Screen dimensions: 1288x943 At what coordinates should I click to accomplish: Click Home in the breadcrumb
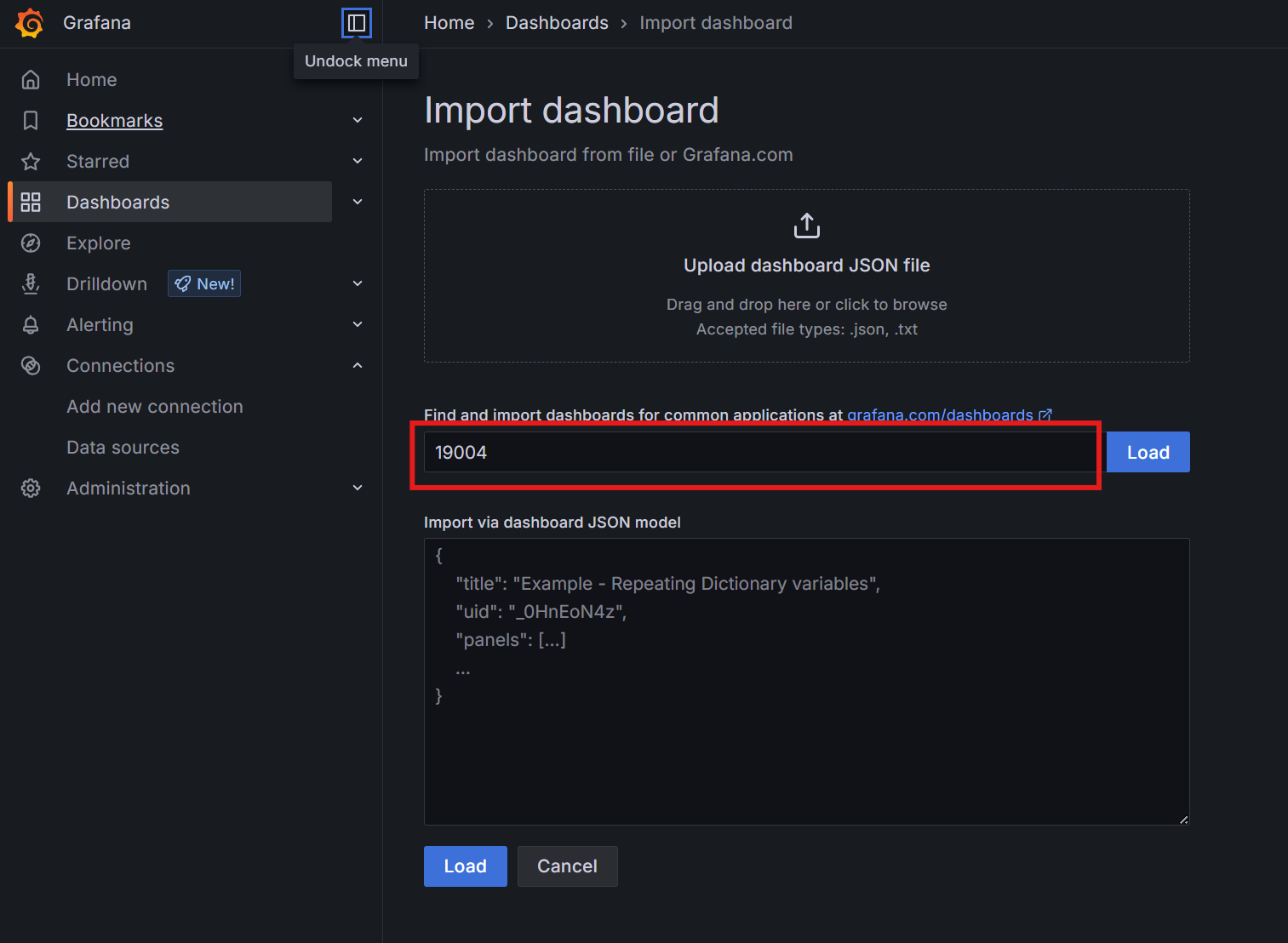tap(449, 23)
